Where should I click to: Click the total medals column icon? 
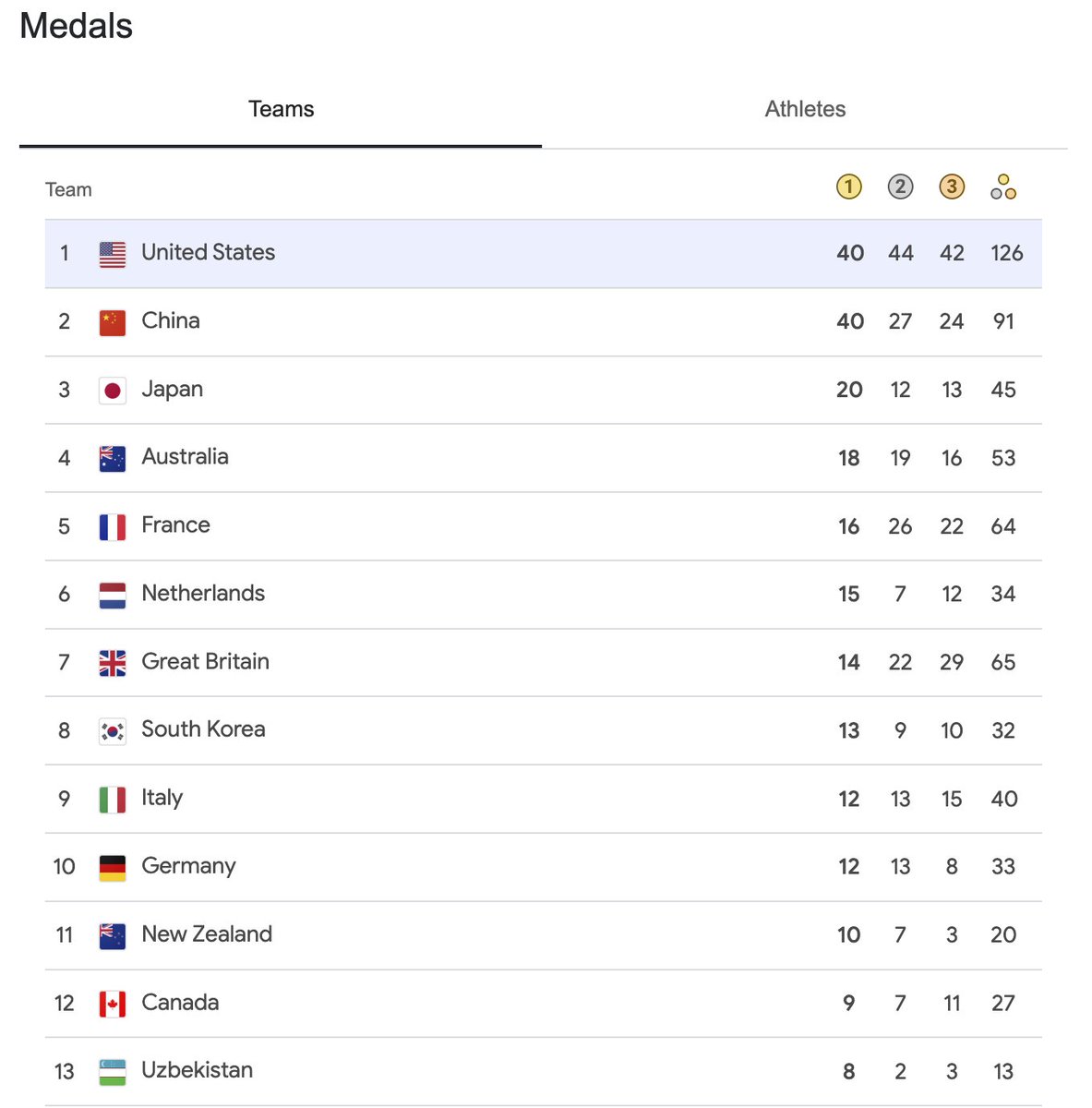click(1003, 187)
